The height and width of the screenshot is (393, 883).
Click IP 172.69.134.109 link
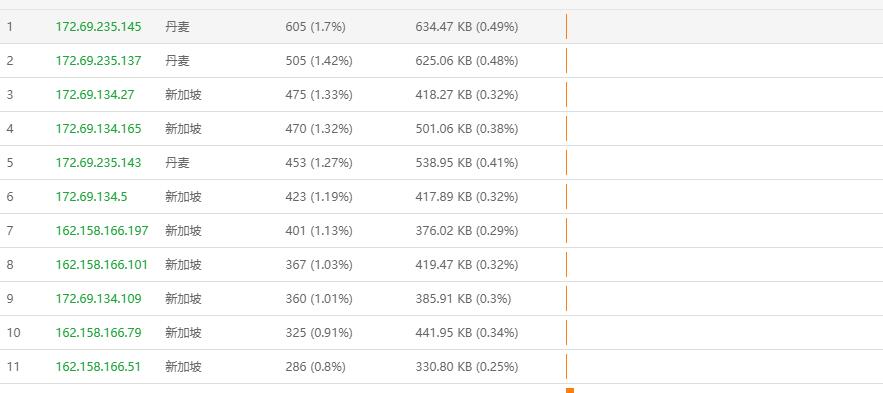click(x=99, y=298)
